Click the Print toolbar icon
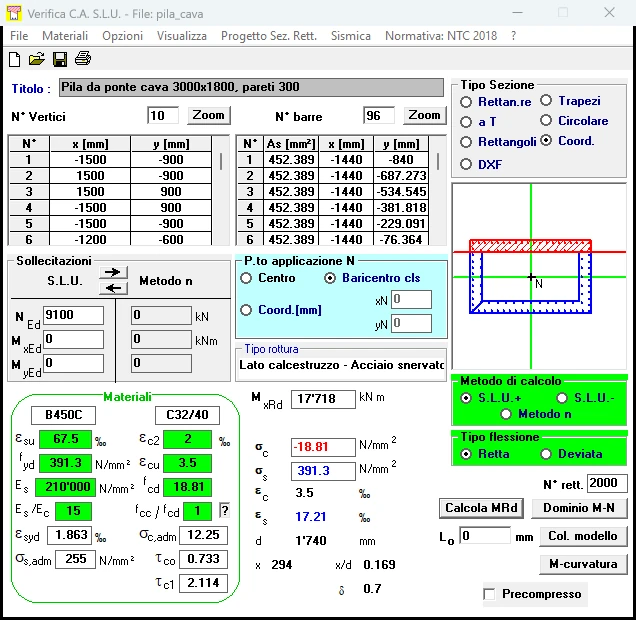 point(83,59)
